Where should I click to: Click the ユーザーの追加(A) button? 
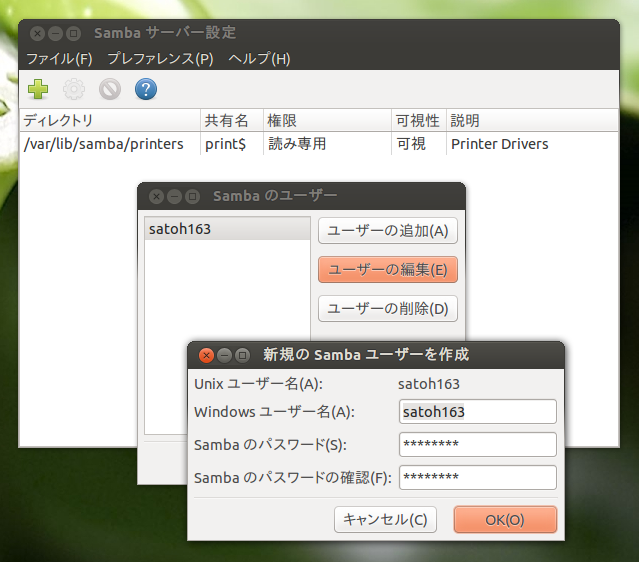point(387,231)
